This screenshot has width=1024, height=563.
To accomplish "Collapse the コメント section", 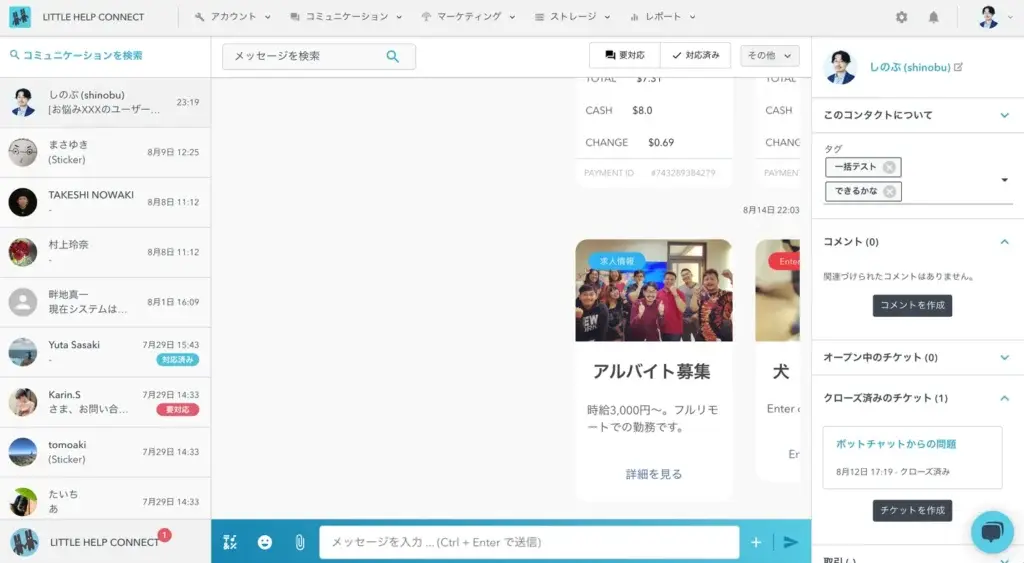I will pyautogui.click(x=1004, y=242).
